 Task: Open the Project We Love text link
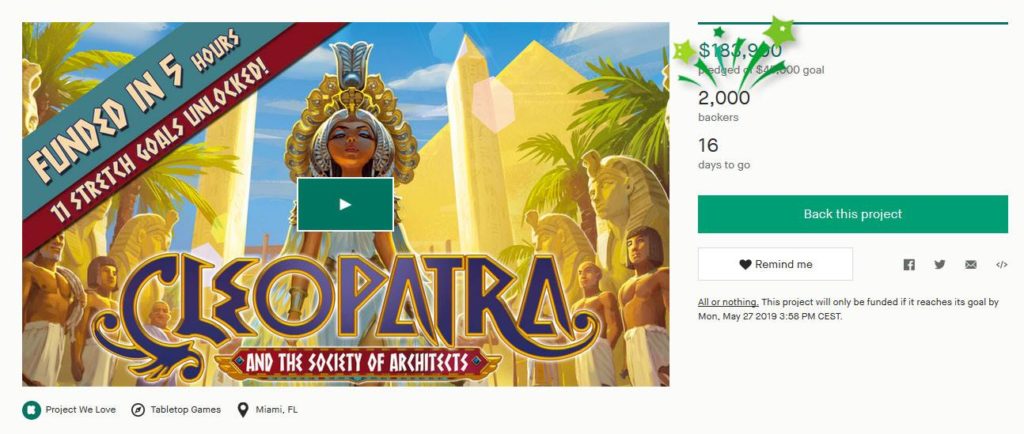click(x=80, y=410)
